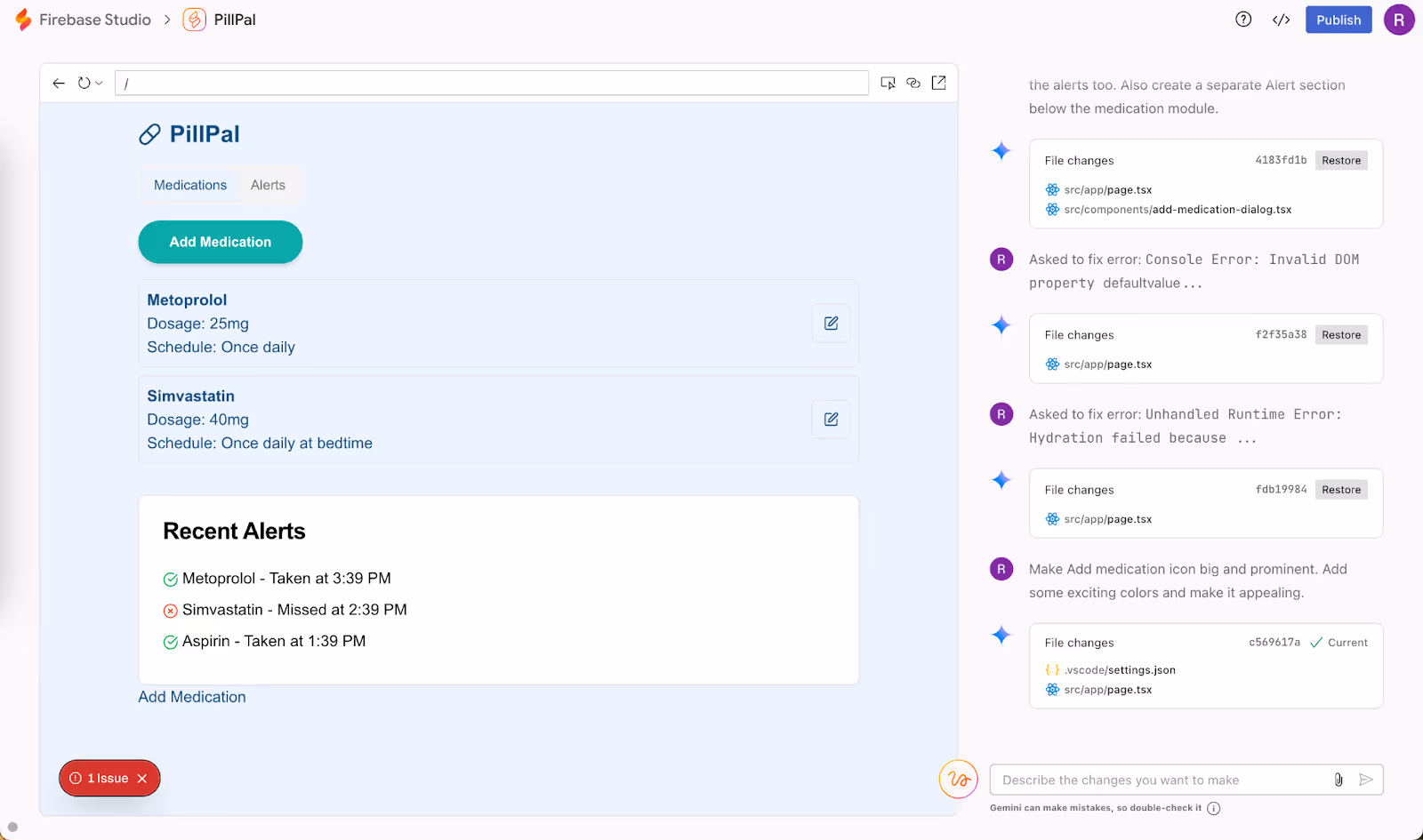Image resolution: width=1423 pixels, height=840 pixels.
Task: Click the Firebase Studio breadcrumb text
Action: [x=95, y=20]
